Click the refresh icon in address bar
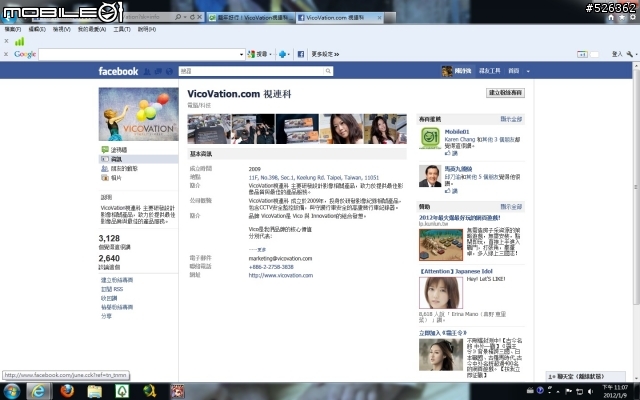Viewport: 640px width, 400px height. tap(192, 17)
